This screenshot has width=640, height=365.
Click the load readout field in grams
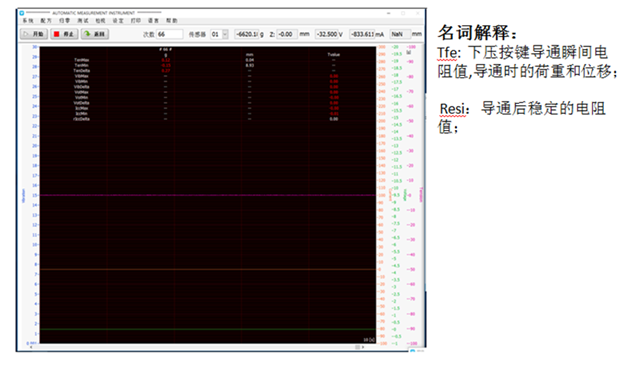click(247, 34)
